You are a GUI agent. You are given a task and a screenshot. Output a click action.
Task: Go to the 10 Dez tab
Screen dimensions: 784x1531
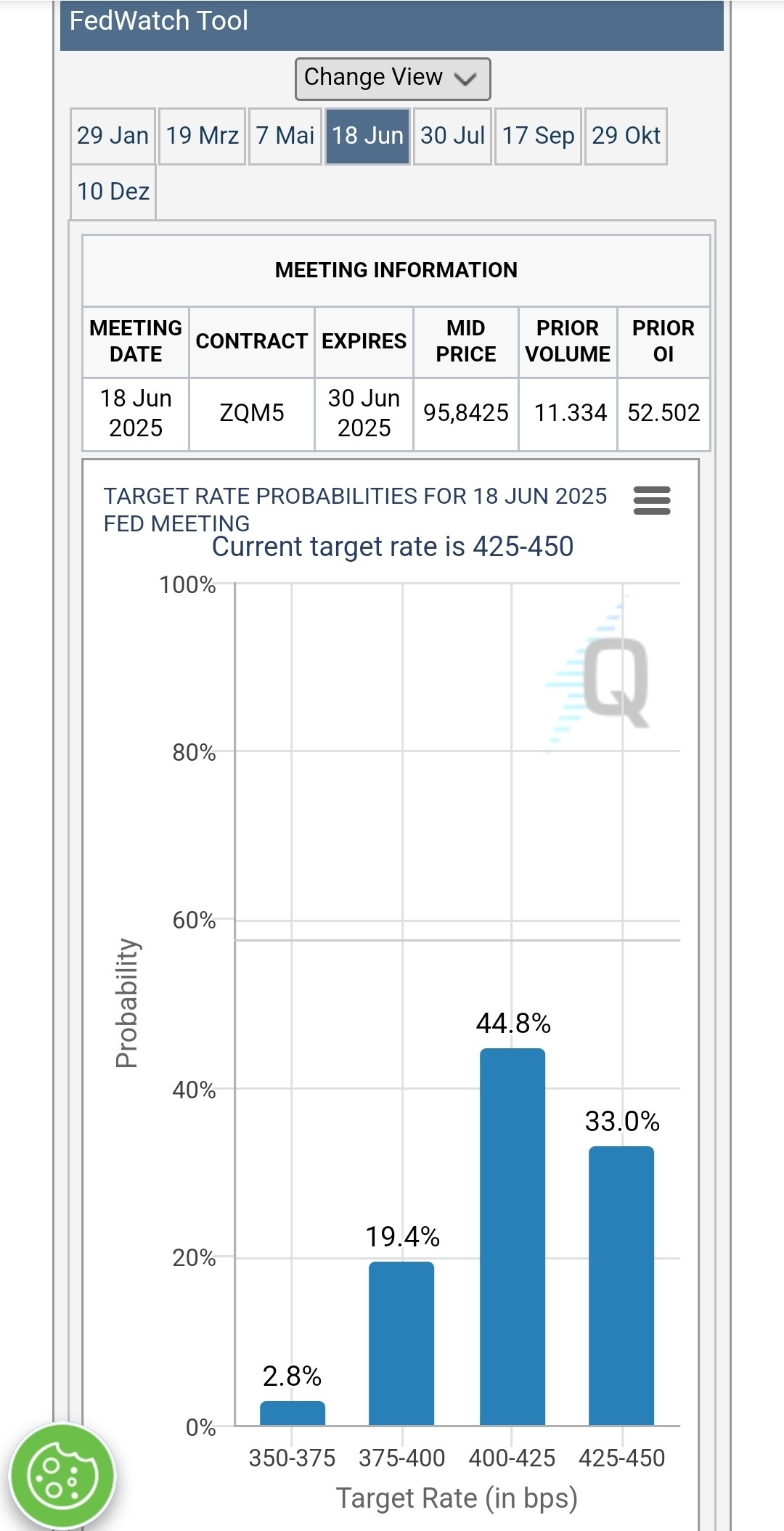(x=113, y=192)
